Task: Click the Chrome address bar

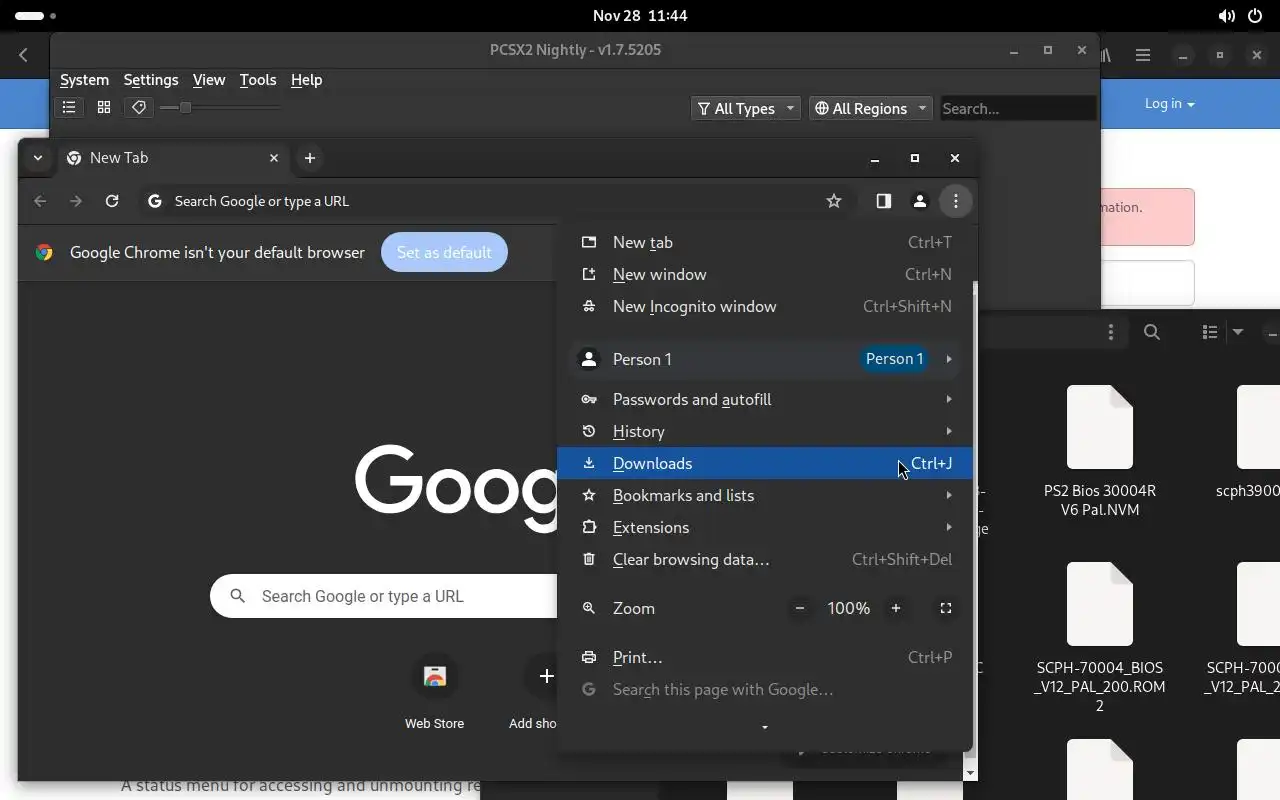Action: pos(495,201)
